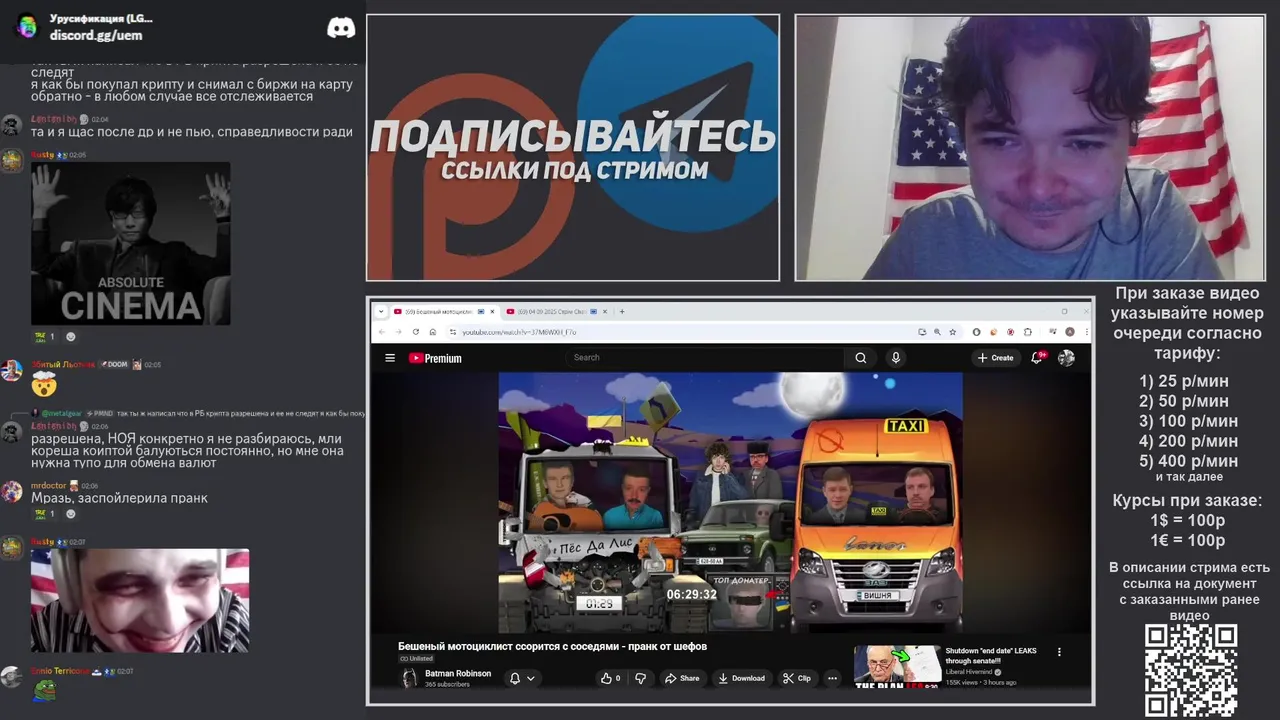This screenshot has height=720, width=1280.
Task: Click the Clip button under video
Action: point(797,678)
